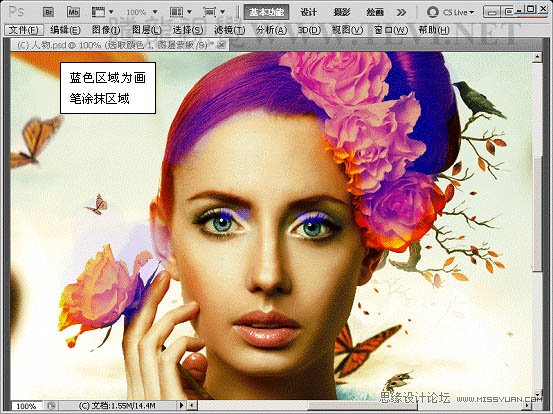This screenshot has width=553, height=414.
Task: Open the 视图(V) menu
Action: 347,30
